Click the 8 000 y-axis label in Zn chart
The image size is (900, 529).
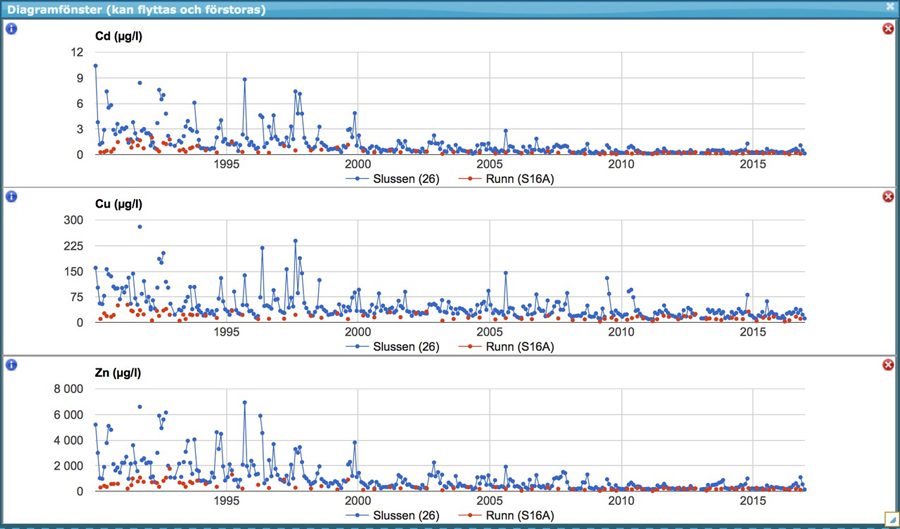68,389
